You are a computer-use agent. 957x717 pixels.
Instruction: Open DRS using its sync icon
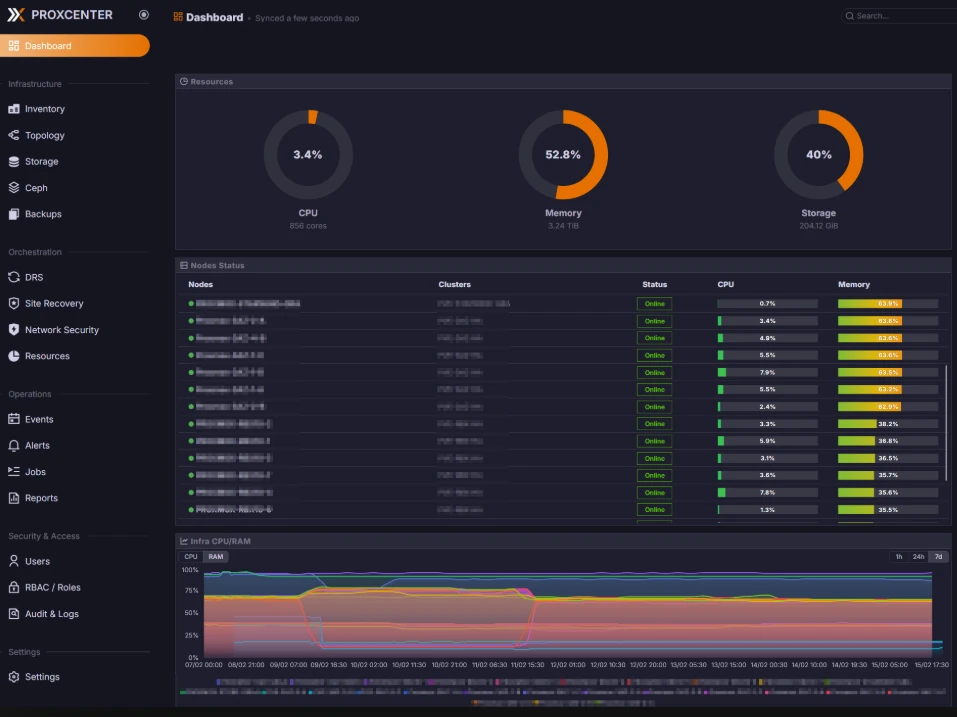coord(14,277)
